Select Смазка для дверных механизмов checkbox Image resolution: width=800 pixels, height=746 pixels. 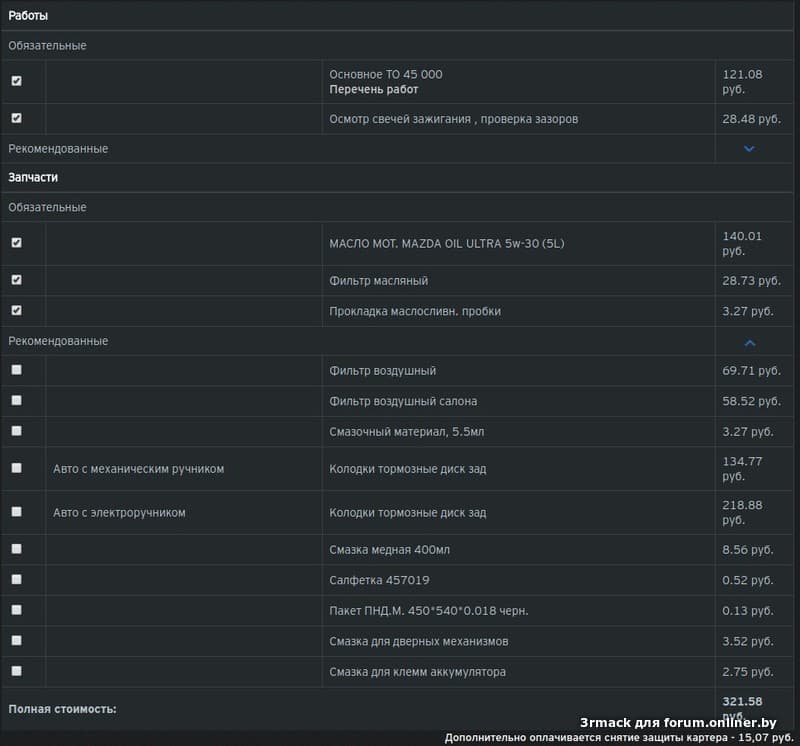pyautogui.click(x=16, y=640)
